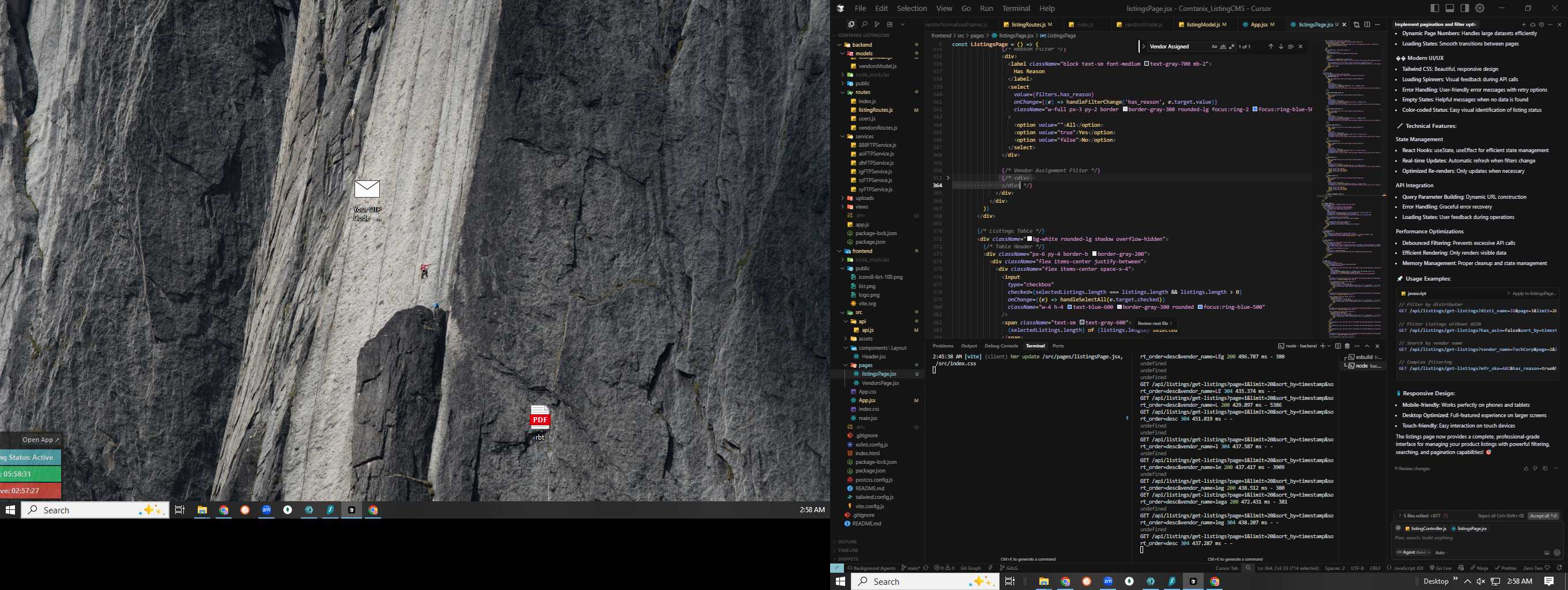Image resolution: width=1568 pixels, height=590 pixels.
Task: Open the new terminal launch-profile dropdown arrow
Action: (1329, 346)
